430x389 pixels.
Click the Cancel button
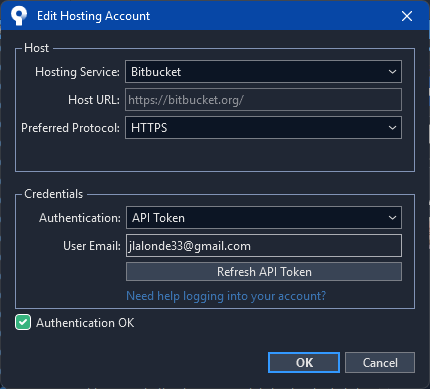(380, 362)
